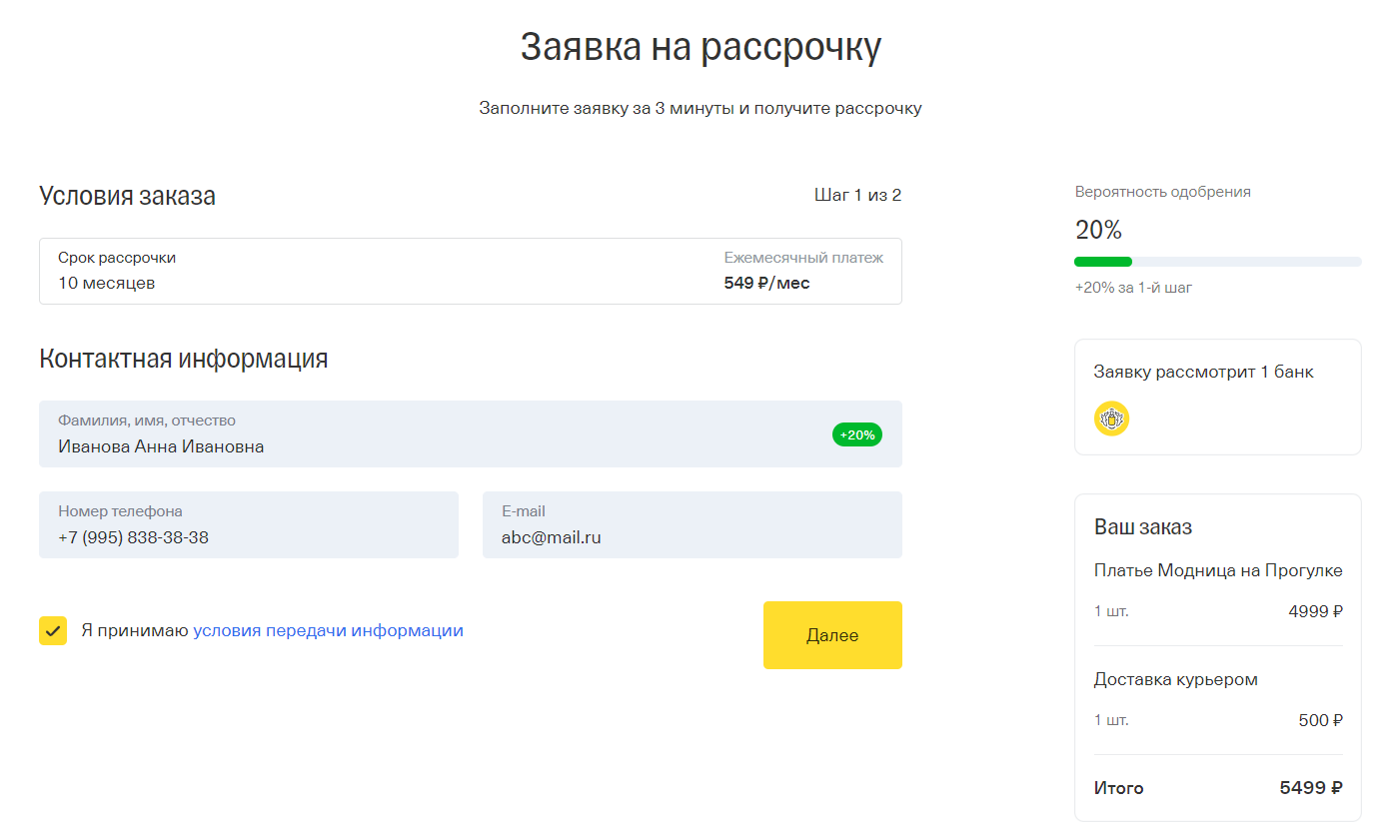
Task: Click the Контактная информация heading
Action: [183, 359]
